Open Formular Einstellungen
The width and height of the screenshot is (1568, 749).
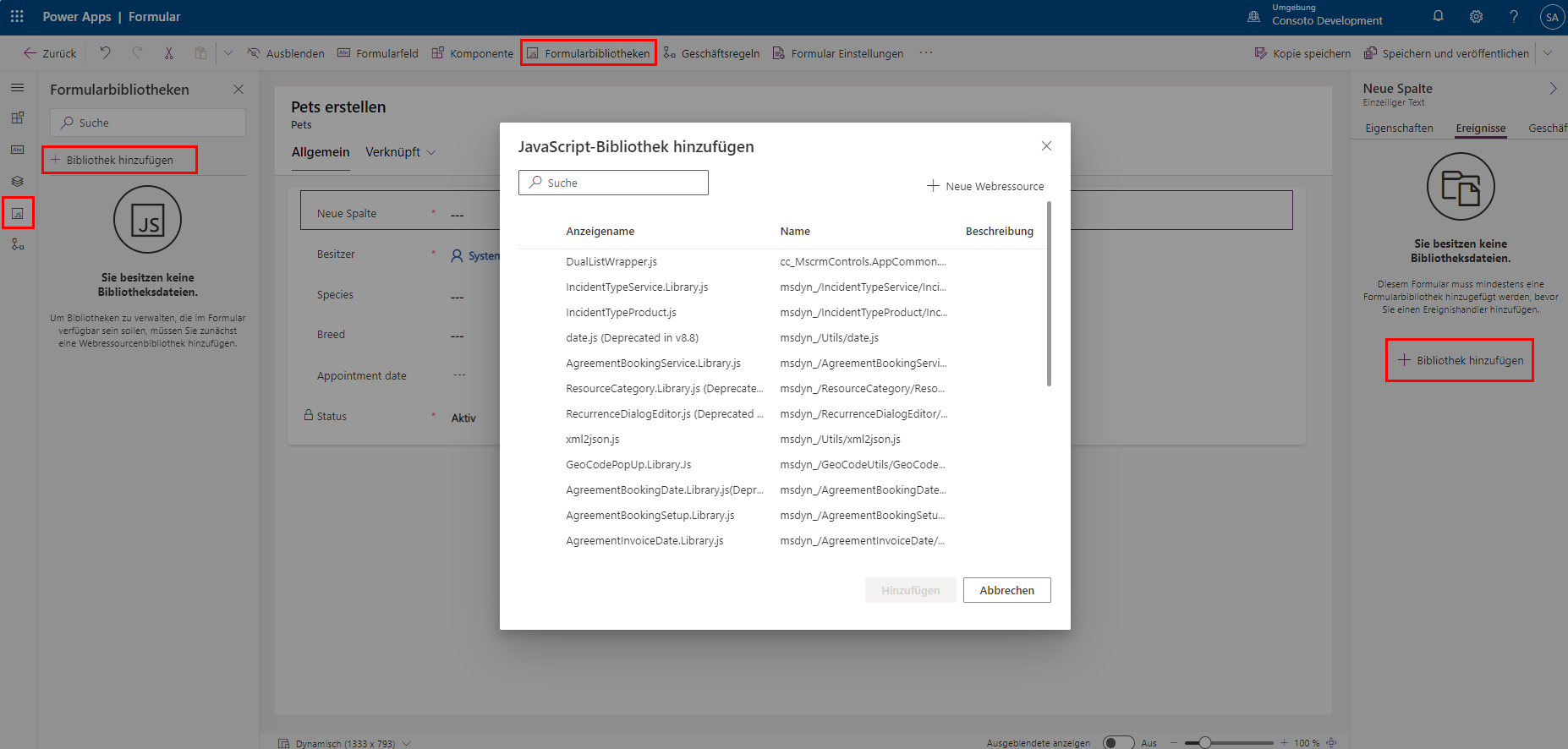[838, 53]
